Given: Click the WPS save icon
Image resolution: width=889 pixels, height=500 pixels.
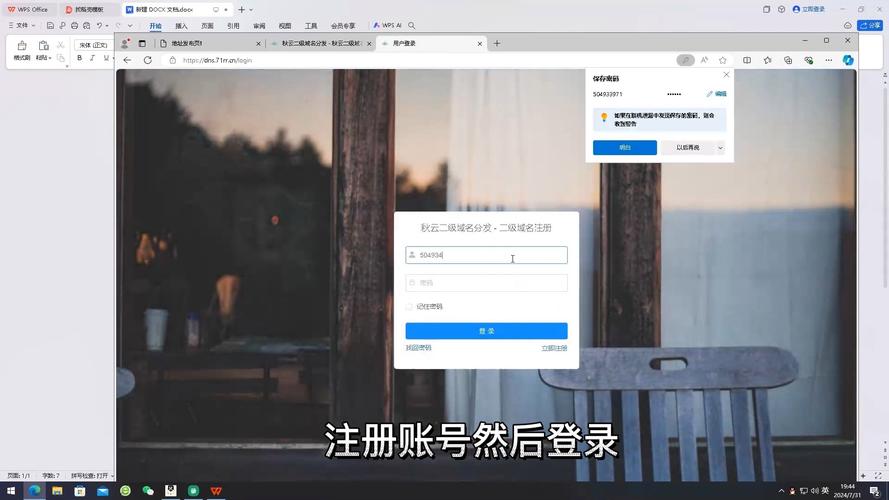Looking at the screenshot, I should click(x=50, y=26).
